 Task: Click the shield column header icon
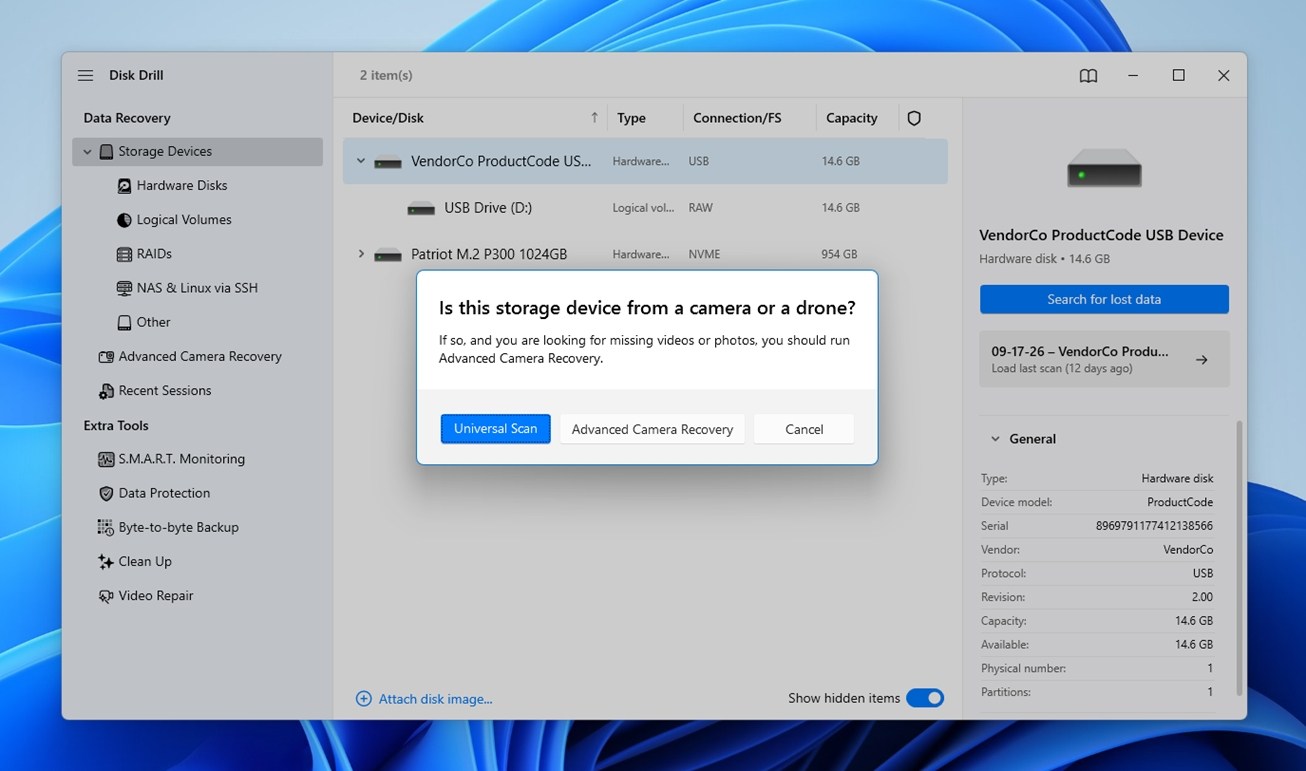913,118
